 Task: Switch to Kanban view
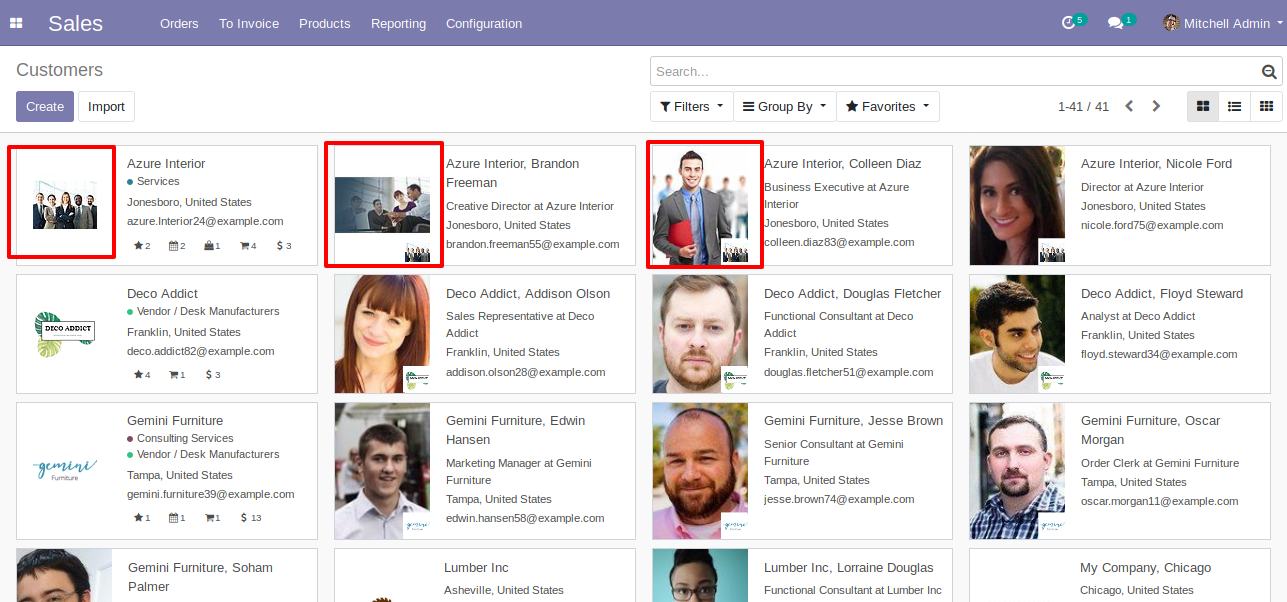pyautogui.click(x=1203, y=106)
